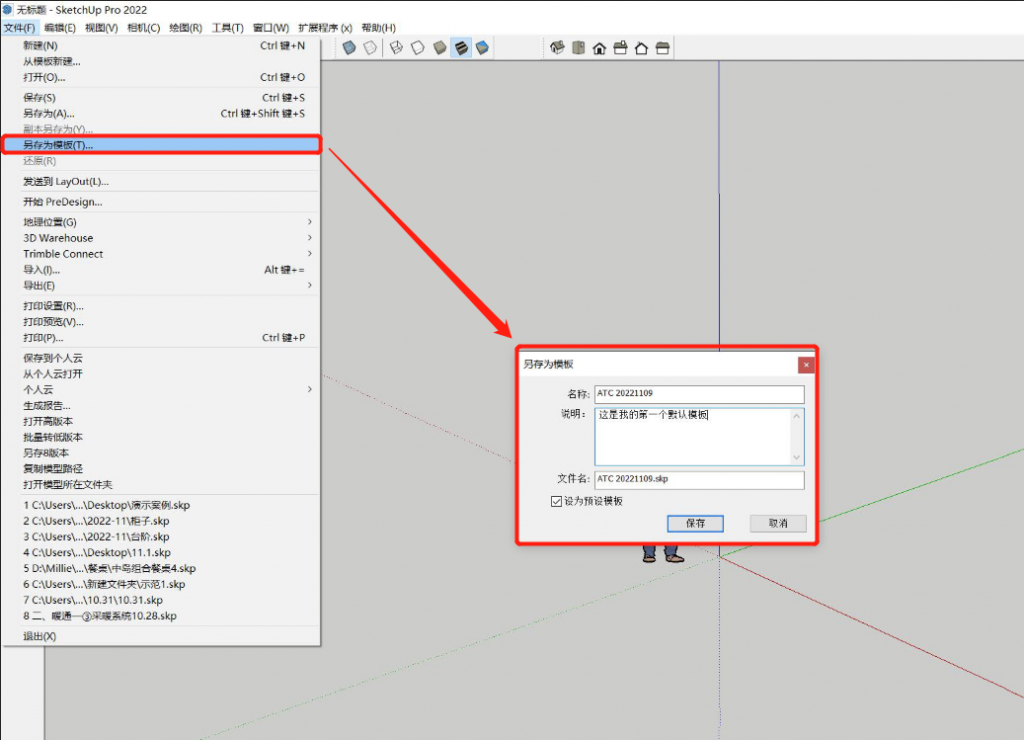Choose 生成报告... menu entry
The width and height of the screenshot is (1024, 740).
162,406
